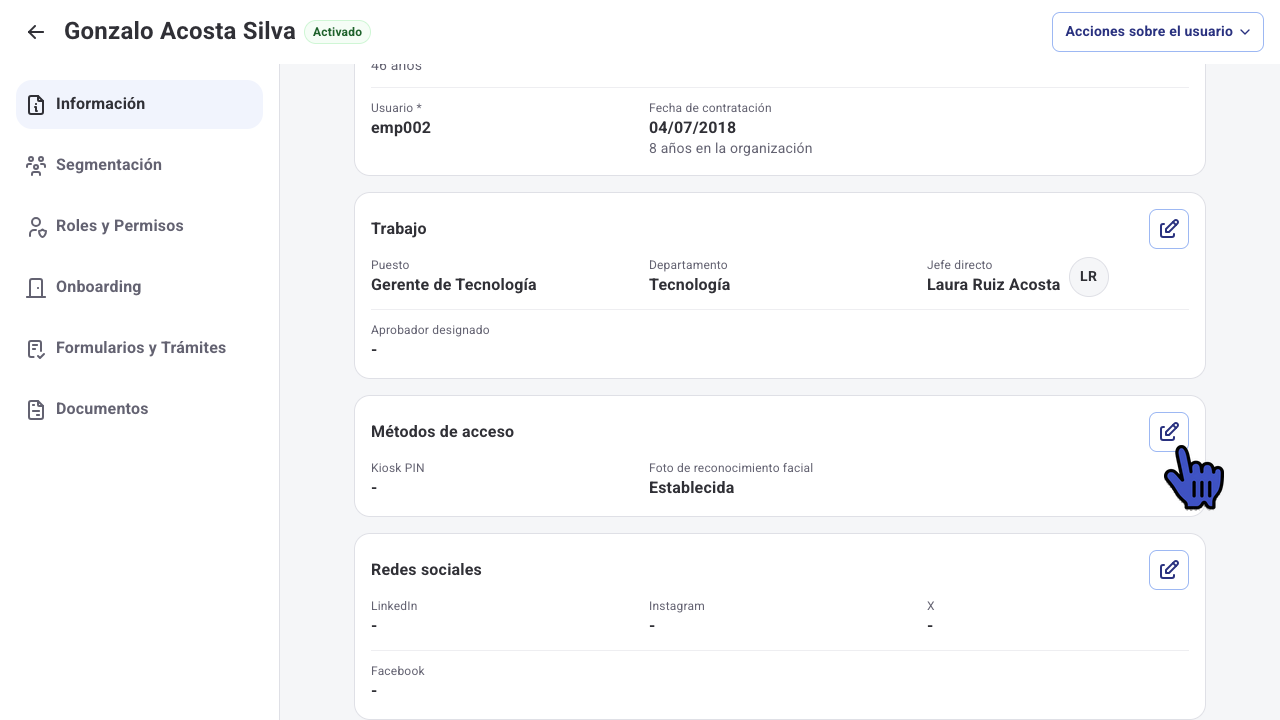The height and width of the screenshot is (720, 1280).
Task: Open Formularios y Trámites
Action: (x=139, y=348)
